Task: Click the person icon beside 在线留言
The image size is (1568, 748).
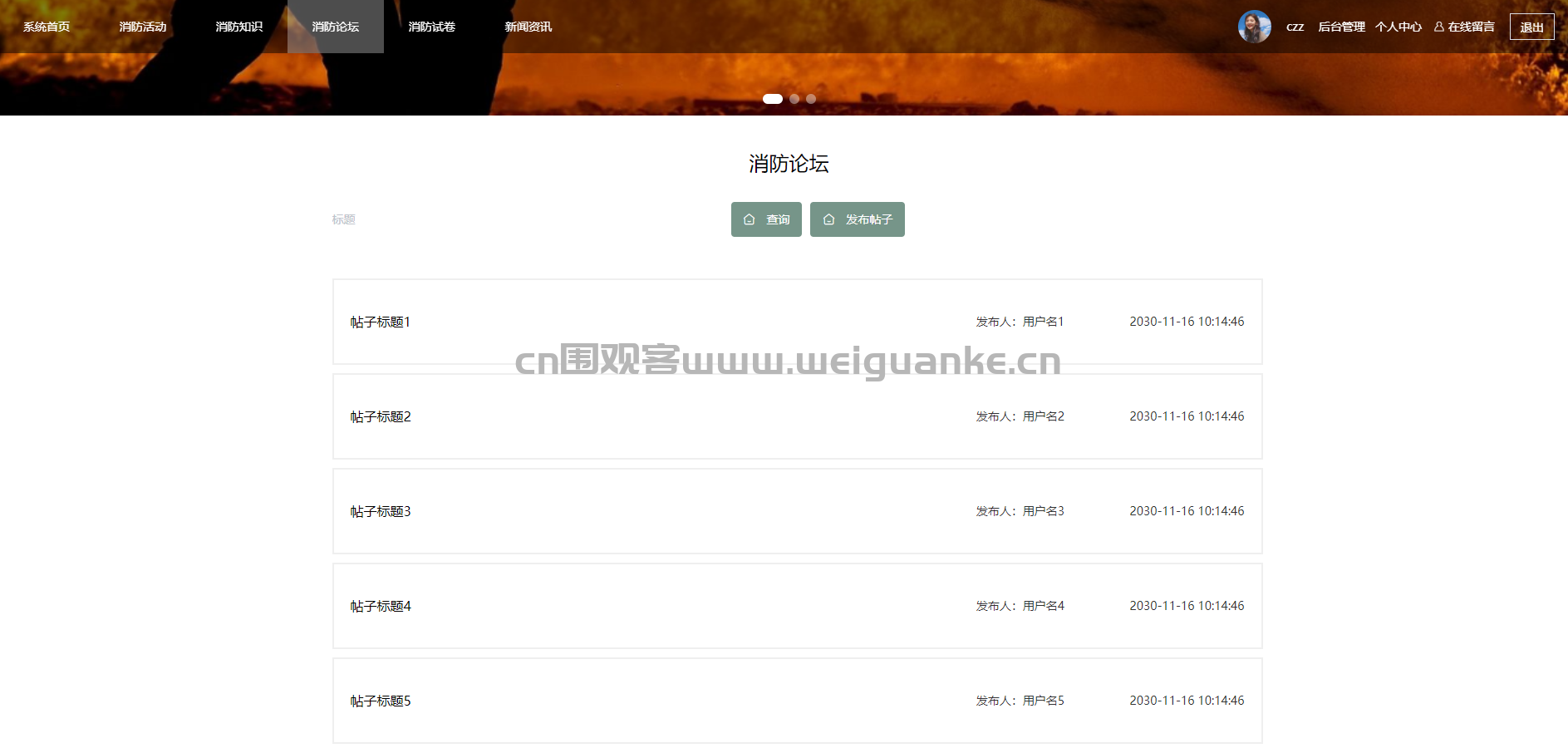Action: click(1439, 27)
